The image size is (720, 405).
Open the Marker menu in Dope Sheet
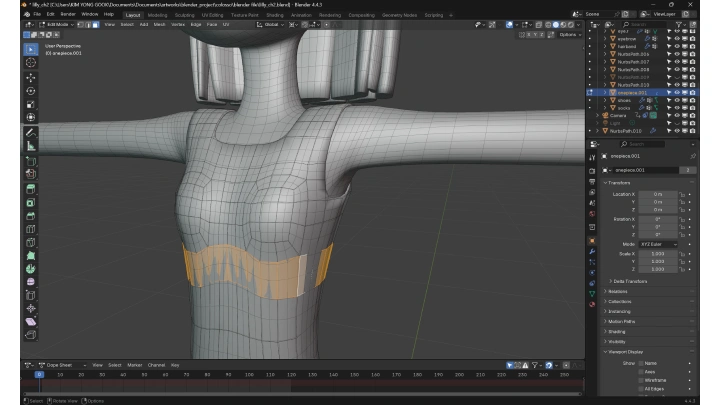click(x=135, y=366)
